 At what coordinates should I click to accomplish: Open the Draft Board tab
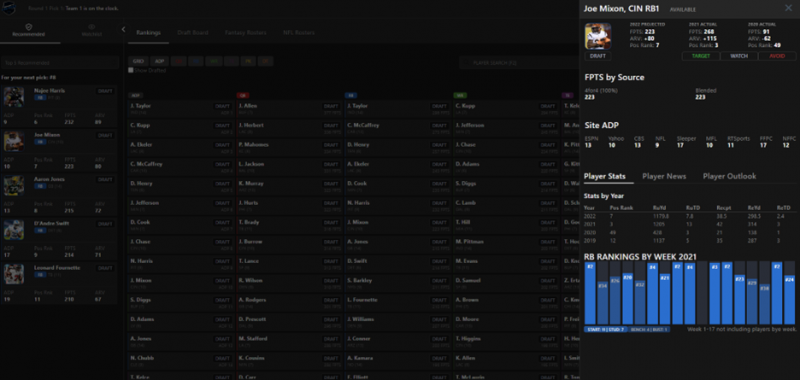[193, 33]
